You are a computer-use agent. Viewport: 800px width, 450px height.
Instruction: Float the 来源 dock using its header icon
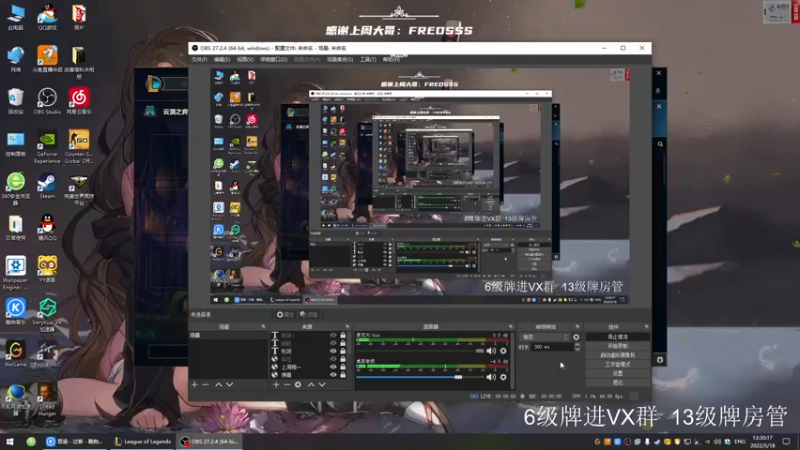(347, 327)
